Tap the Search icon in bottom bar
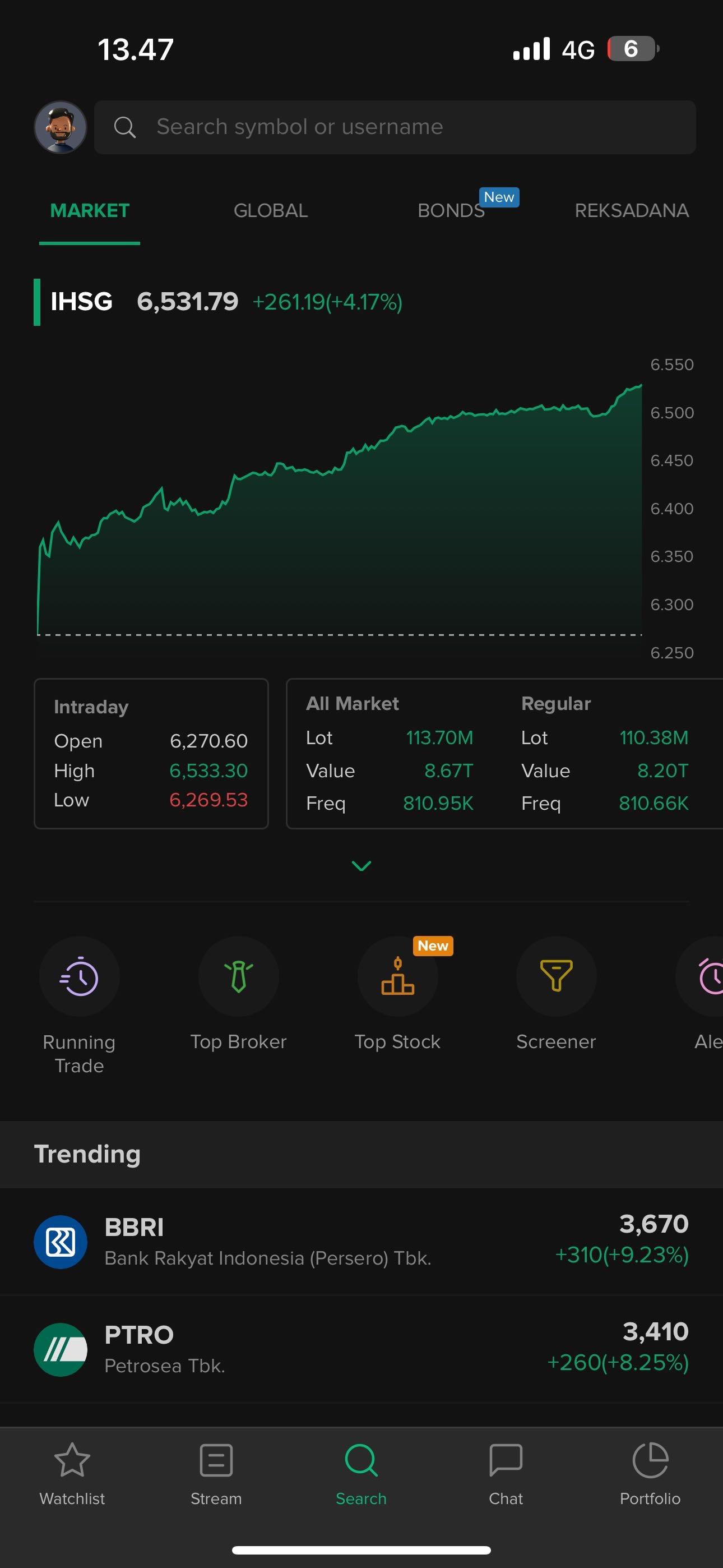The height and width of the screenshot is (1568, 723). [x=361, y=1460]
